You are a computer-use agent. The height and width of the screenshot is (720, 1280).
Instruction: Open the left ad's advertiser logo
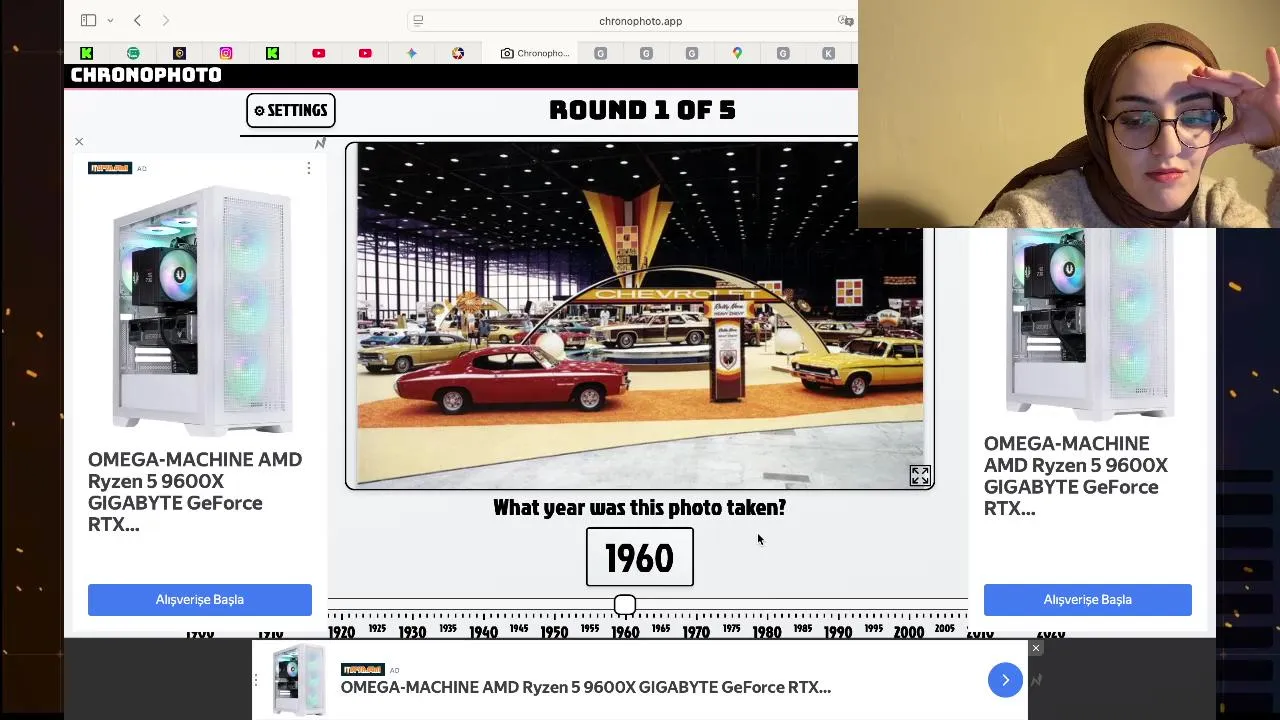[110, 168]
